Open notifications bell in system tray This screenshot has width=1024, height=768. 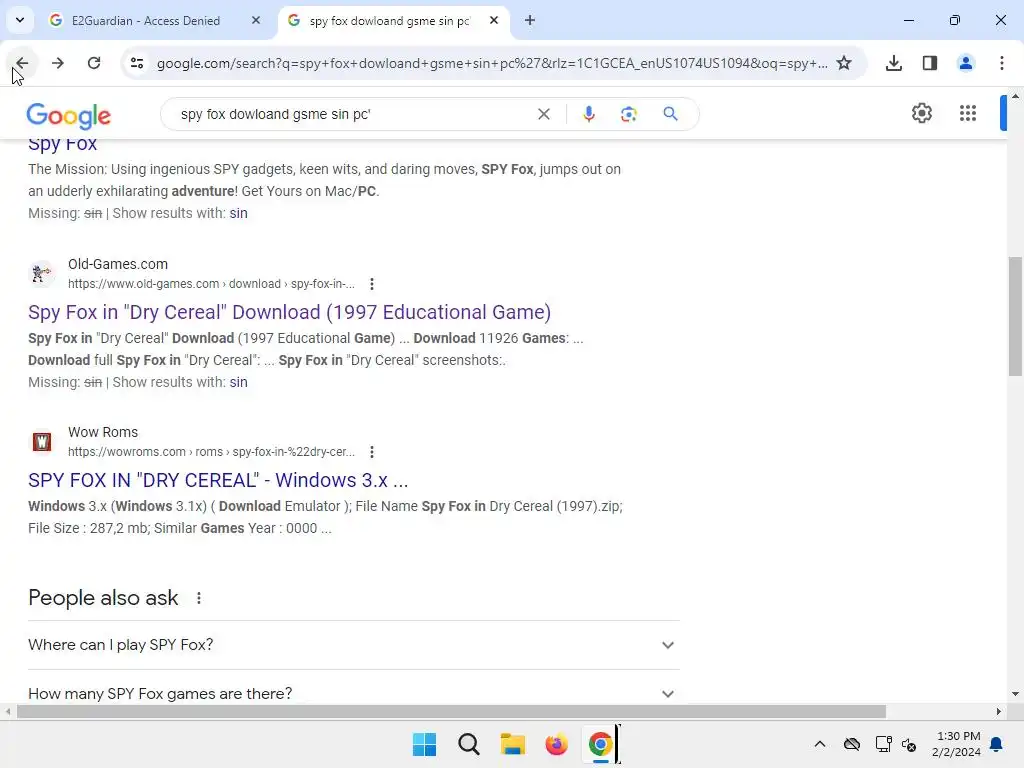pos(996,744)
